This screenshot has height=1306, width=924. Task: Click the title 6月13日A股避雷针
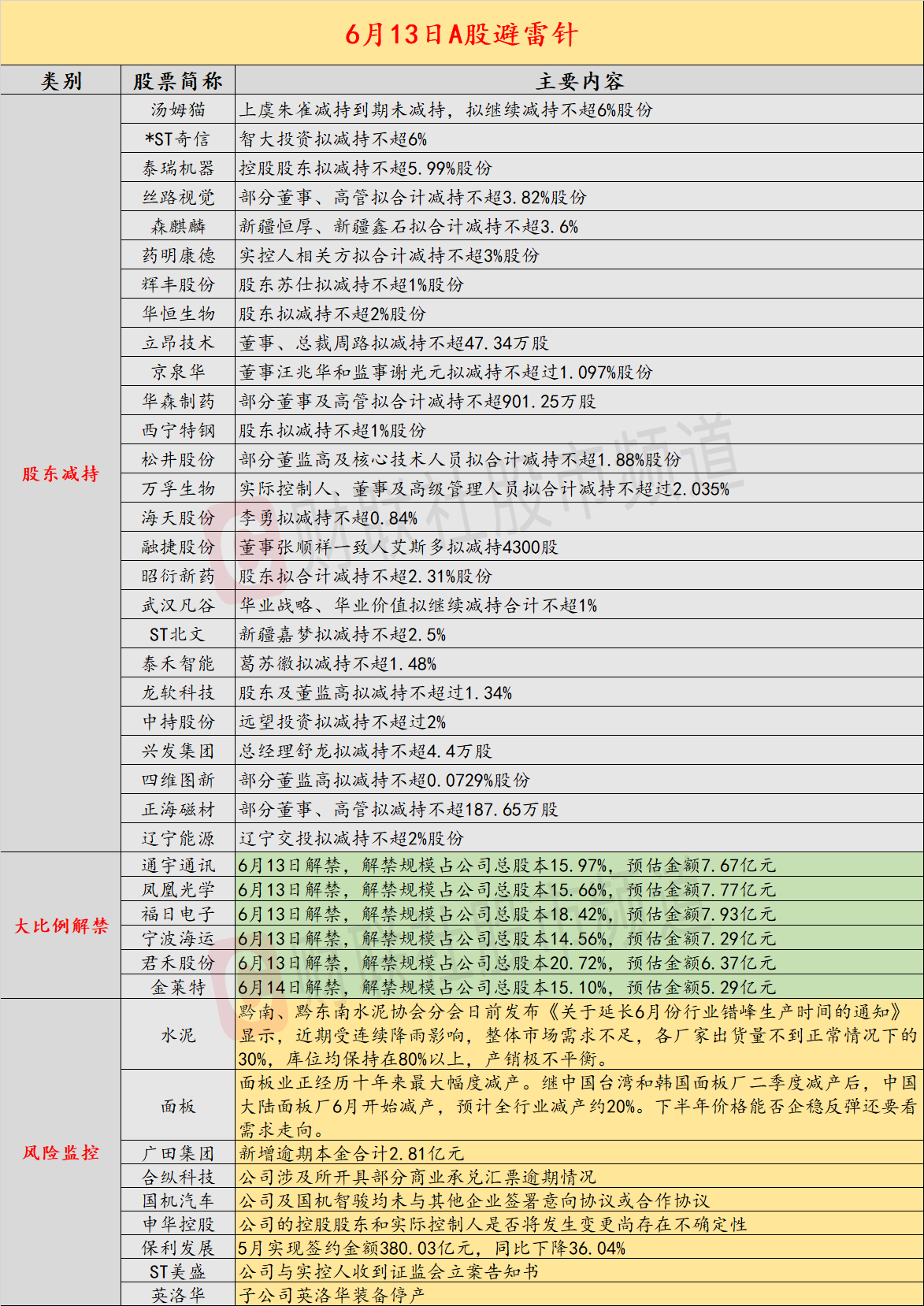pyautogui.click(x=462, y=34)
